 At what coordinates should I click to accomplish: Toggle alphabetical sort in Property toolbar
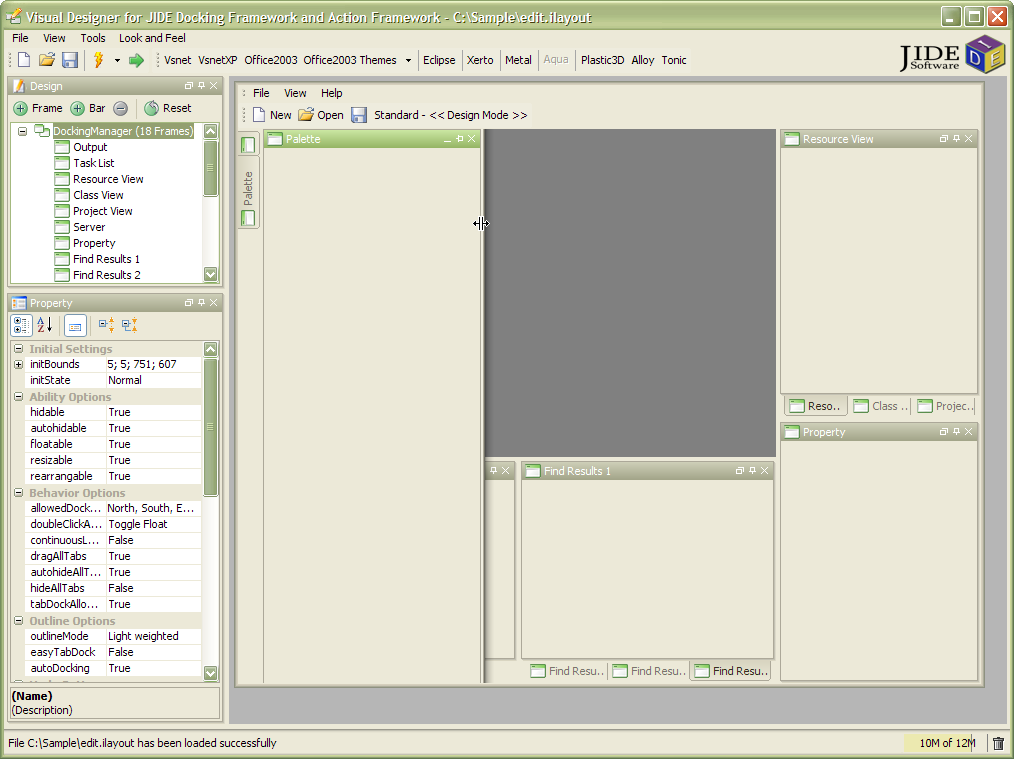pyautogui.click(x=45, y=325)
